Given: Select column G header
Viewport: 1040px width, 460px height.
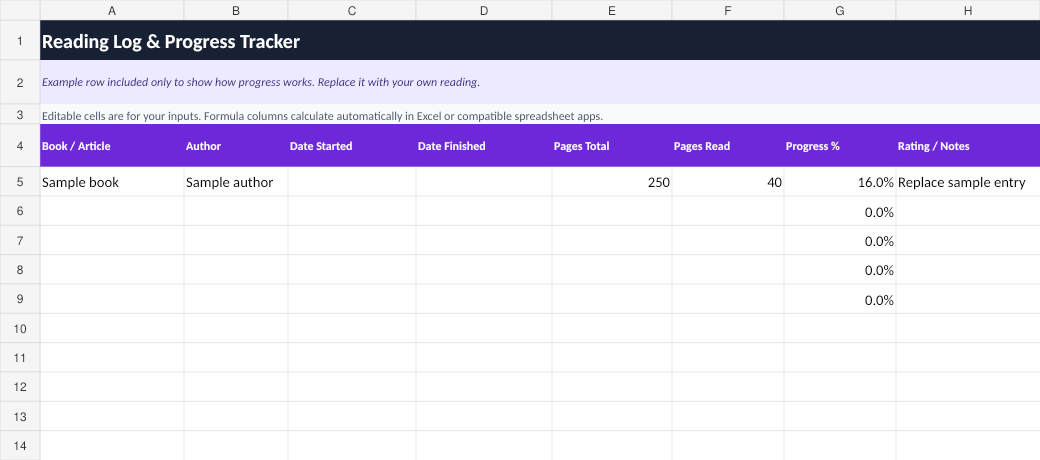Looking at the screenshot, I should point(840,10).
